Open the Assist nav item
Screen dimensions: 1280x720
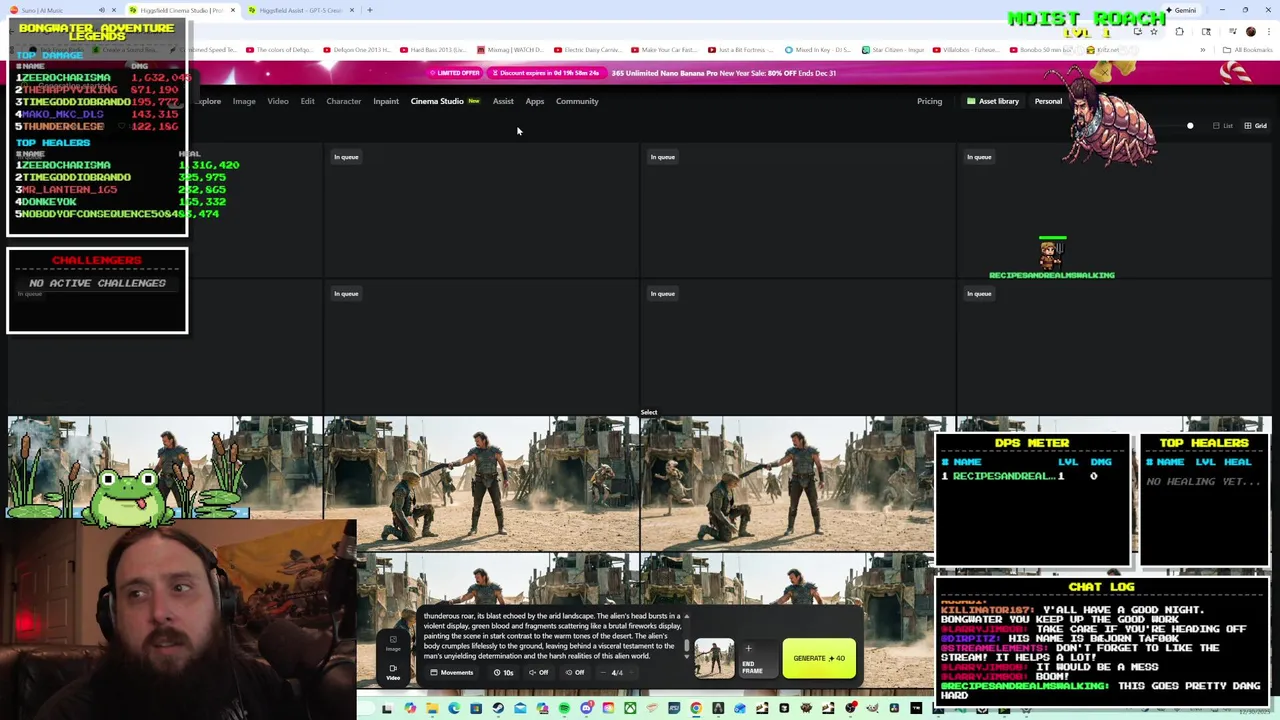(503, 101)
